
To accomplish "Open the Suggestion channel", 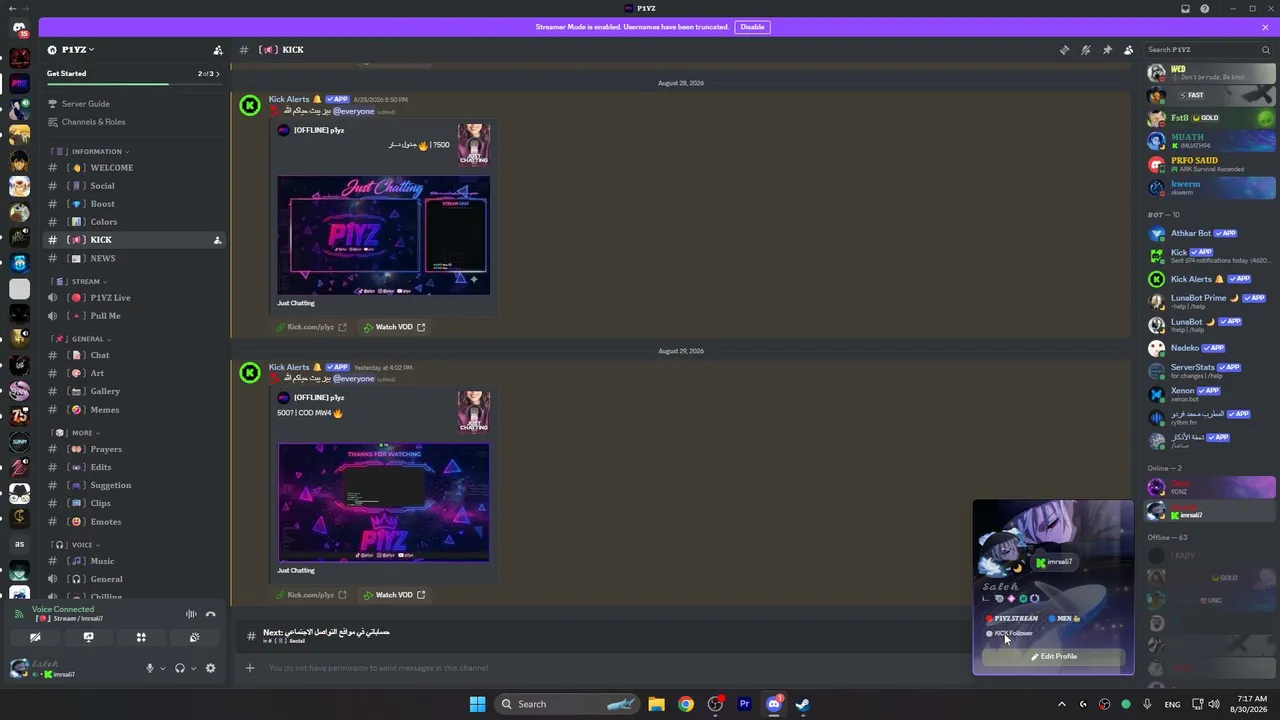I will [133, 485].
